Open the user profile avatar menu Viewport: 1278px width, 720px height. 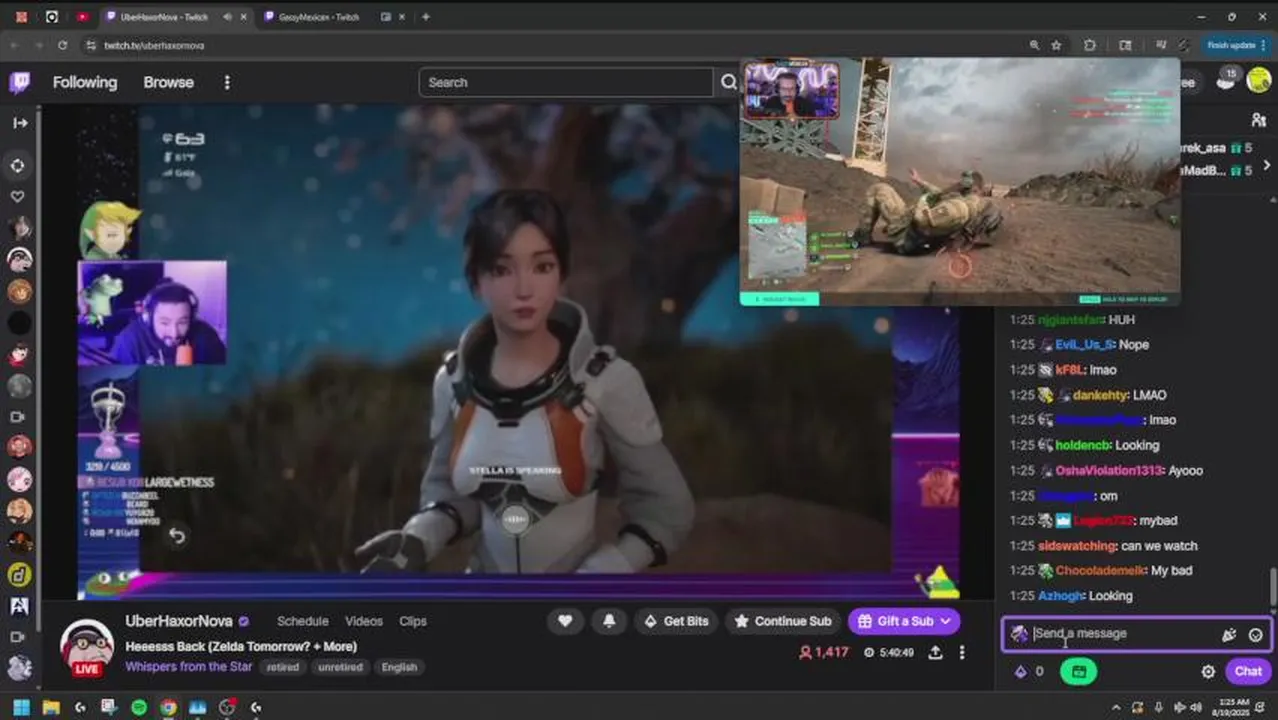tap(1258, 81)
